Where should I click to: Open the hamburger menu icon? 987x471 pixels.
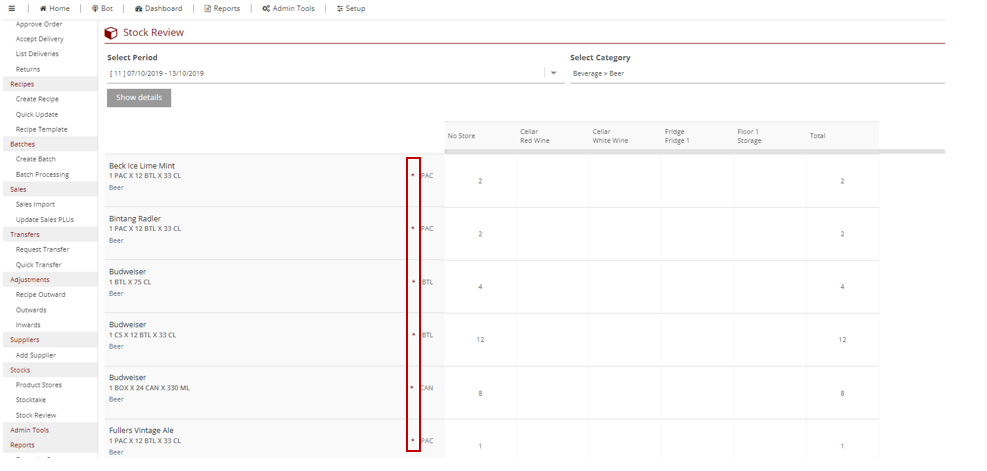coord(11,8)
